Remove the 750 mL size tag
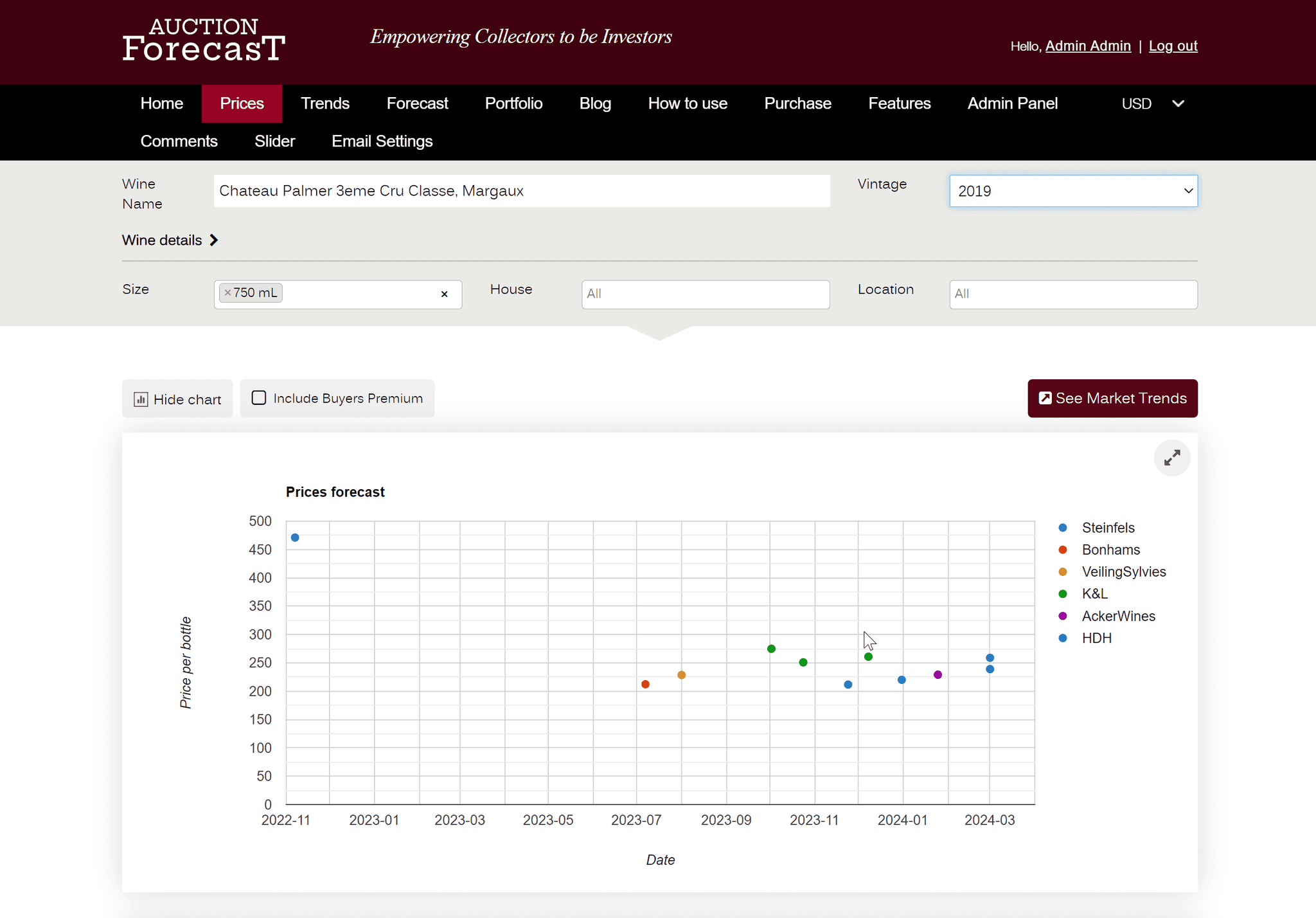Image resolution: width=1316 pixels, height=918 pixels. [x=227, y=293]
